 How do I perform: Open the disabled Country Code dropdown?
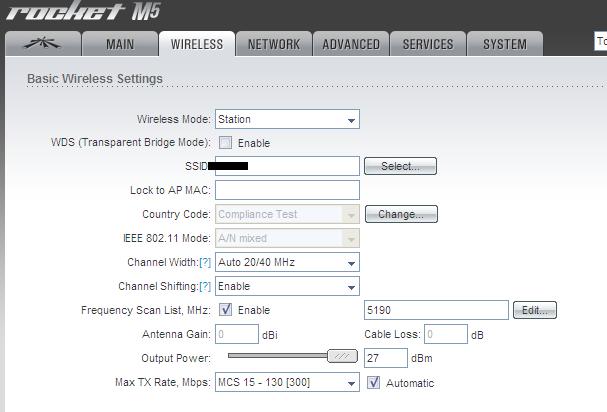pos(287,214)
